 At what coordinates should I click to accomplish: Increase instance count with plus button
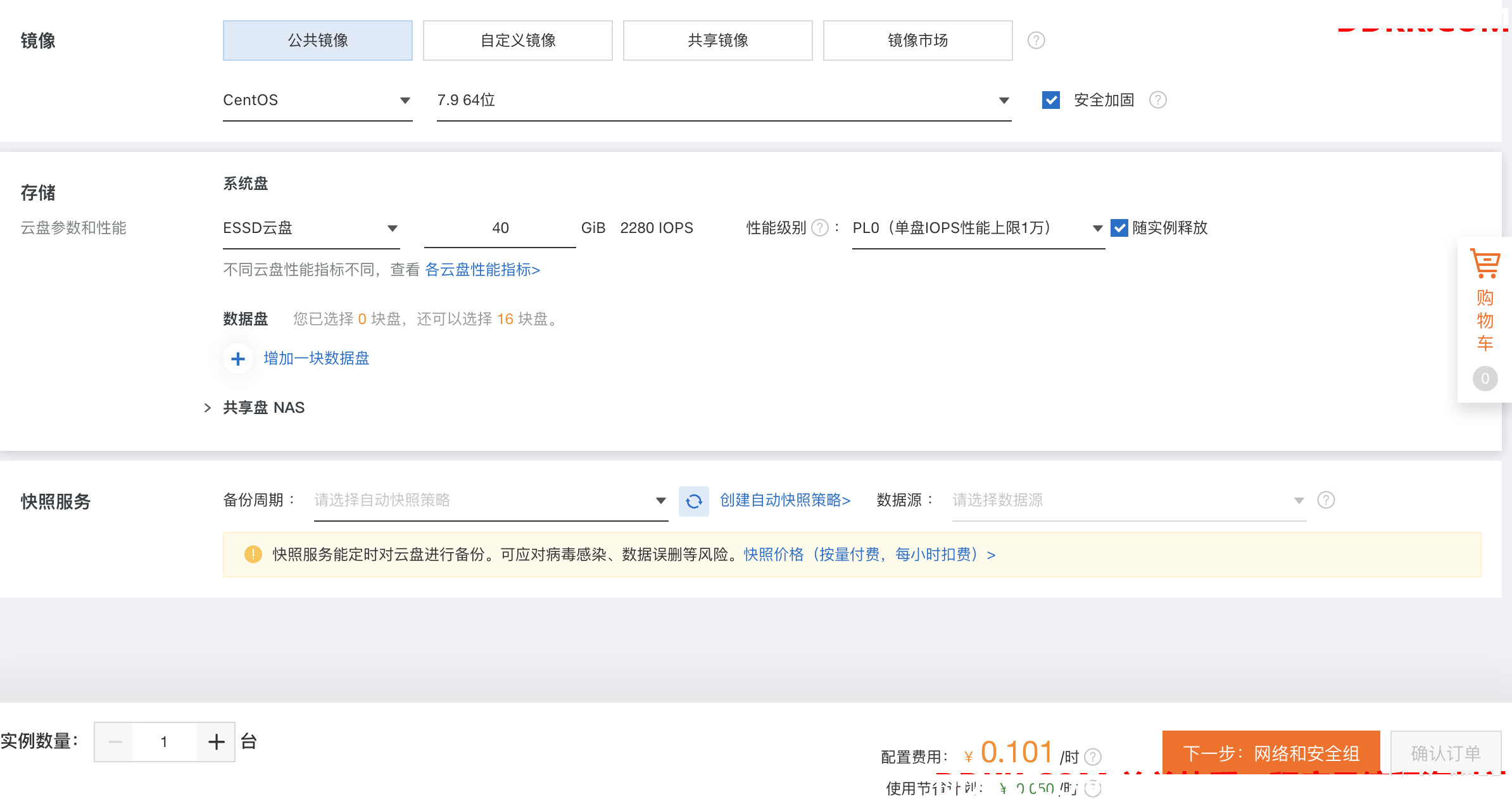[x=216, y=742]
